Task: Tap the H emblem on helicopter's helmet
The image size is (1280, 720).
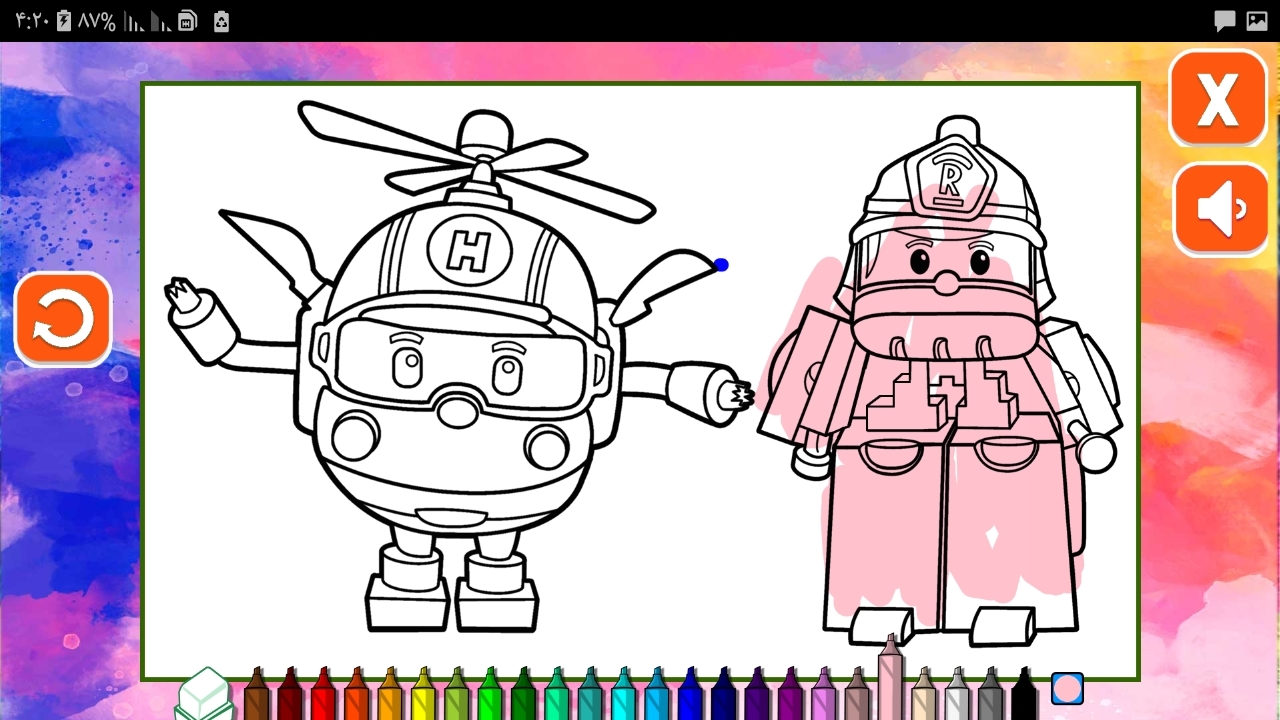Action: click(468, 249)
